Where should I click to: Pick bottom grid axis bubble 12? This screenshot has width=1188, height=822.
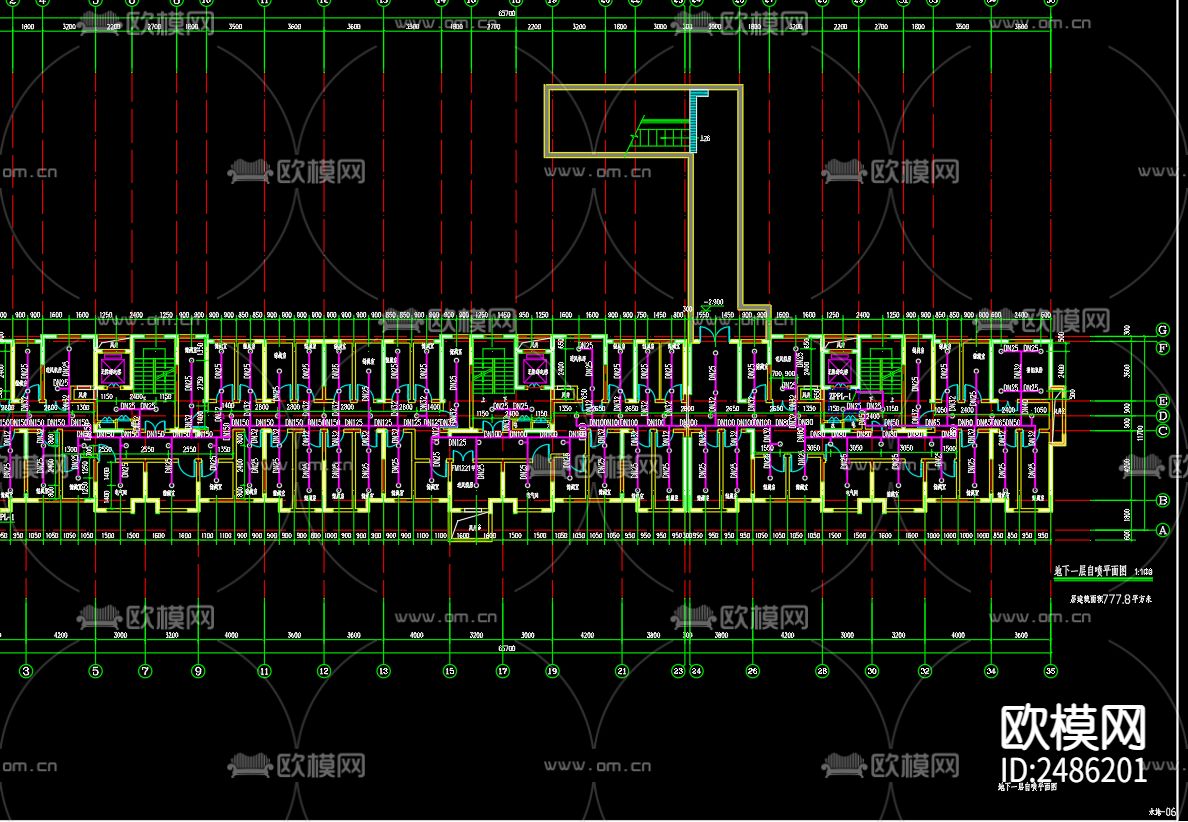pyautogui.click(x=324, y=671)
